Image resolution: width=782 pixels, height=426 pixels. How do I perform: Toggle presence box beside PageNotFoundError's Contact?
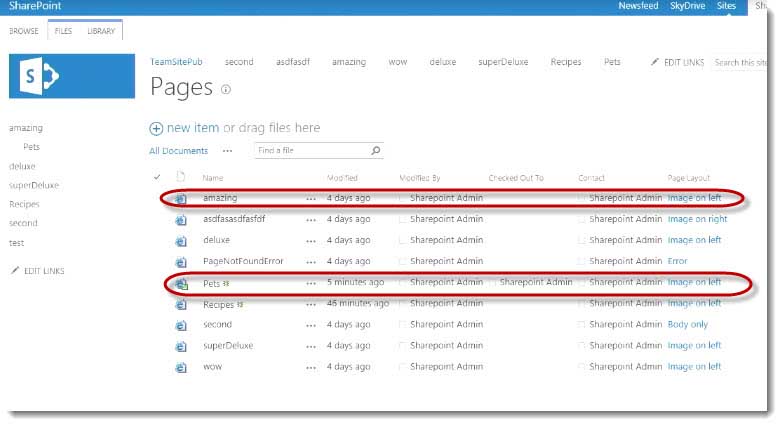point(582,261)
